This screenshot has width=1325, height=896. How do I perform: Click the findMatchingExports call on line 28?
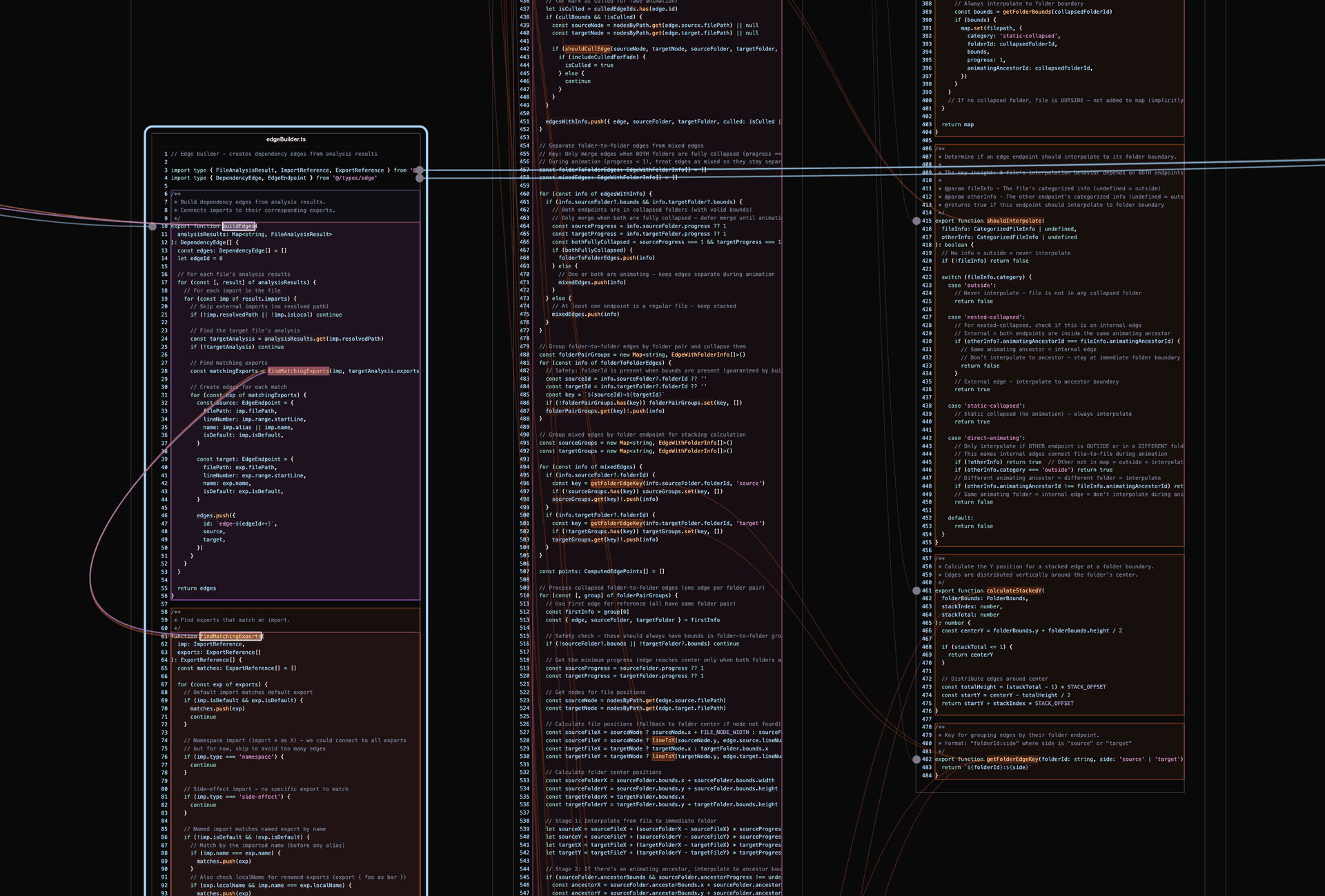click(298, 370)
